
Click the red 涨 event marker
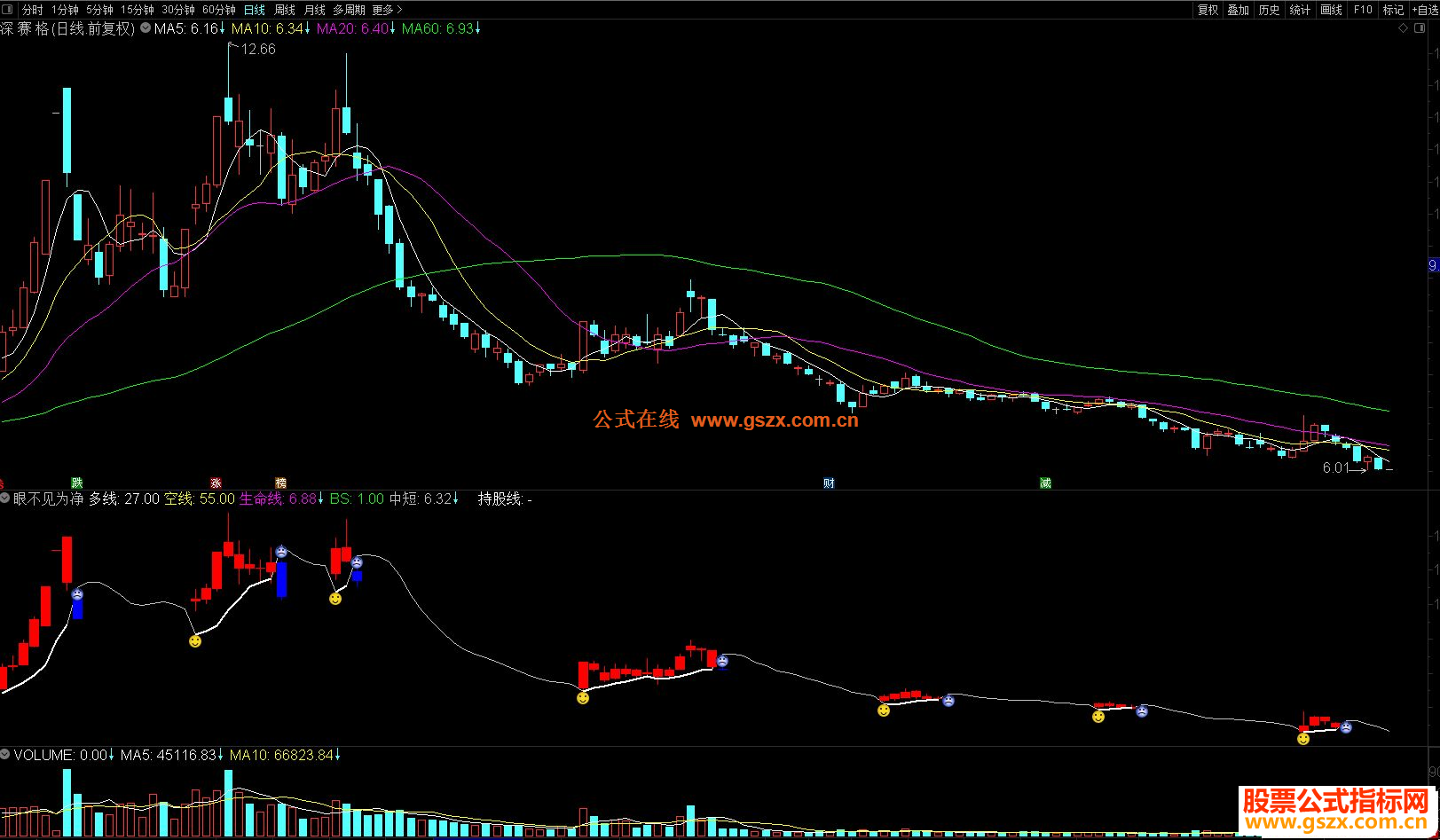point(216,483)
